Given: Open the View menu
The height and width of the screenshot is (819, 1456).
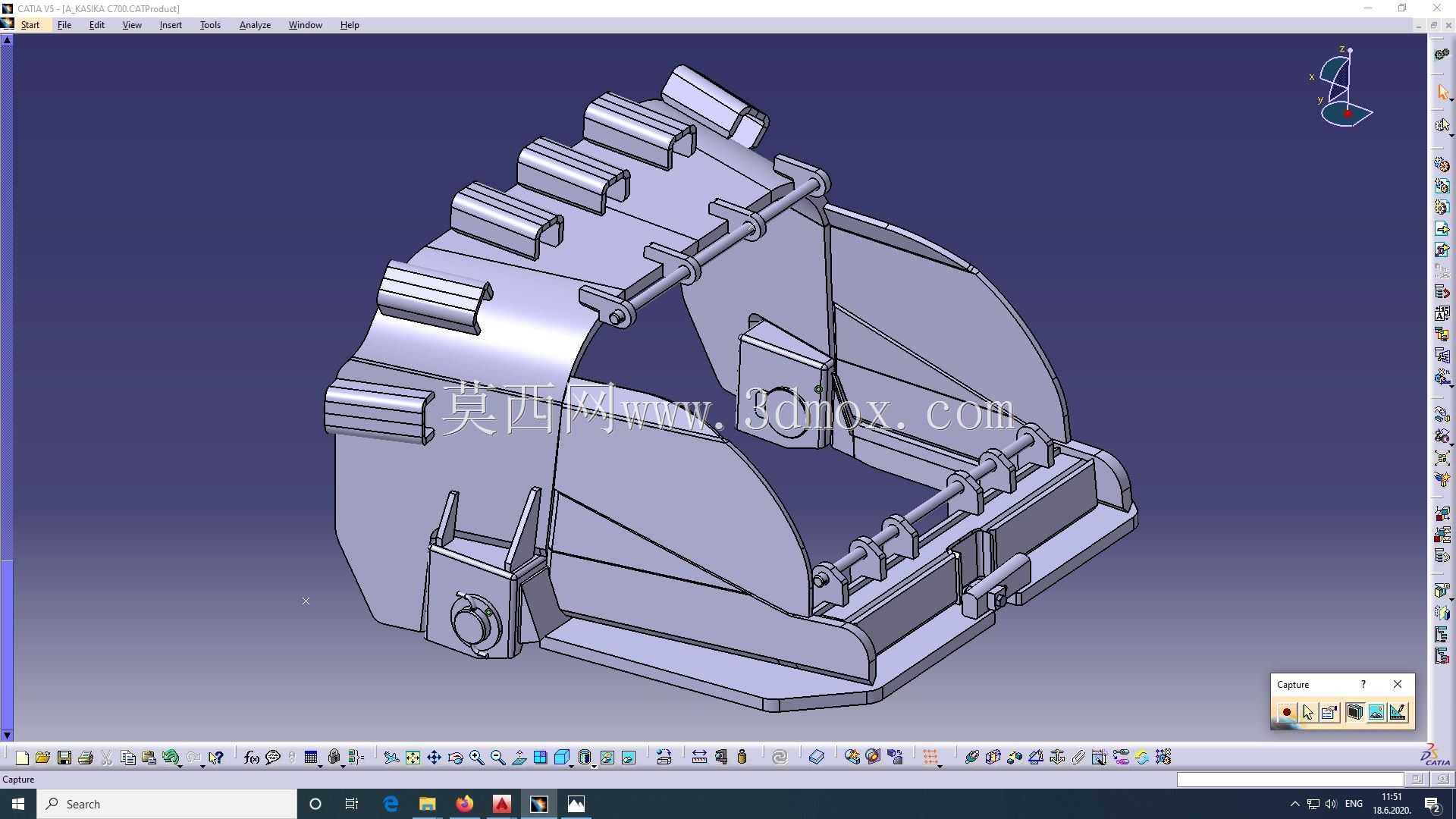Looking at the screenshot, I should [132, 25].
